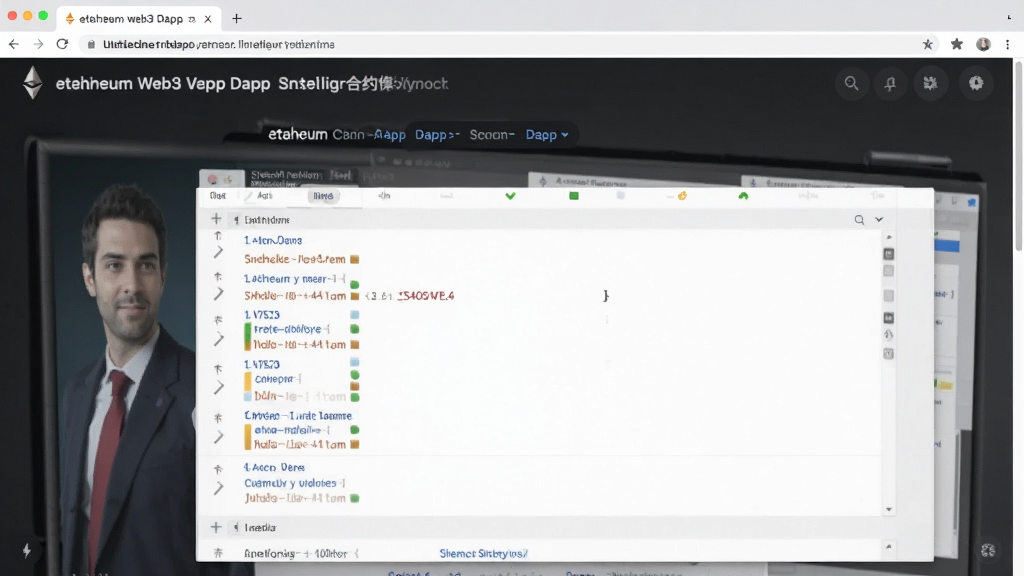Switch to the Das tab in panel
This screenshot has width=1024, height=576.
[217, 196]
